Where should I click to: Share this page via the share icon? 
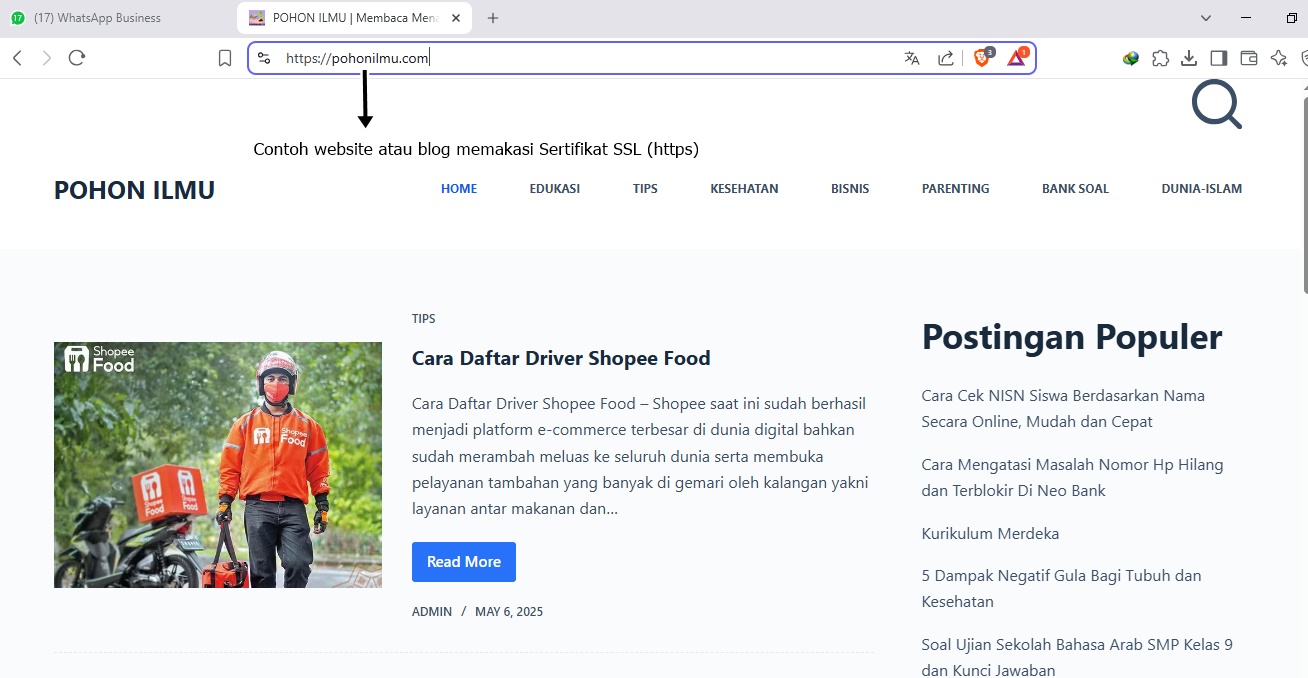[946, 58]
